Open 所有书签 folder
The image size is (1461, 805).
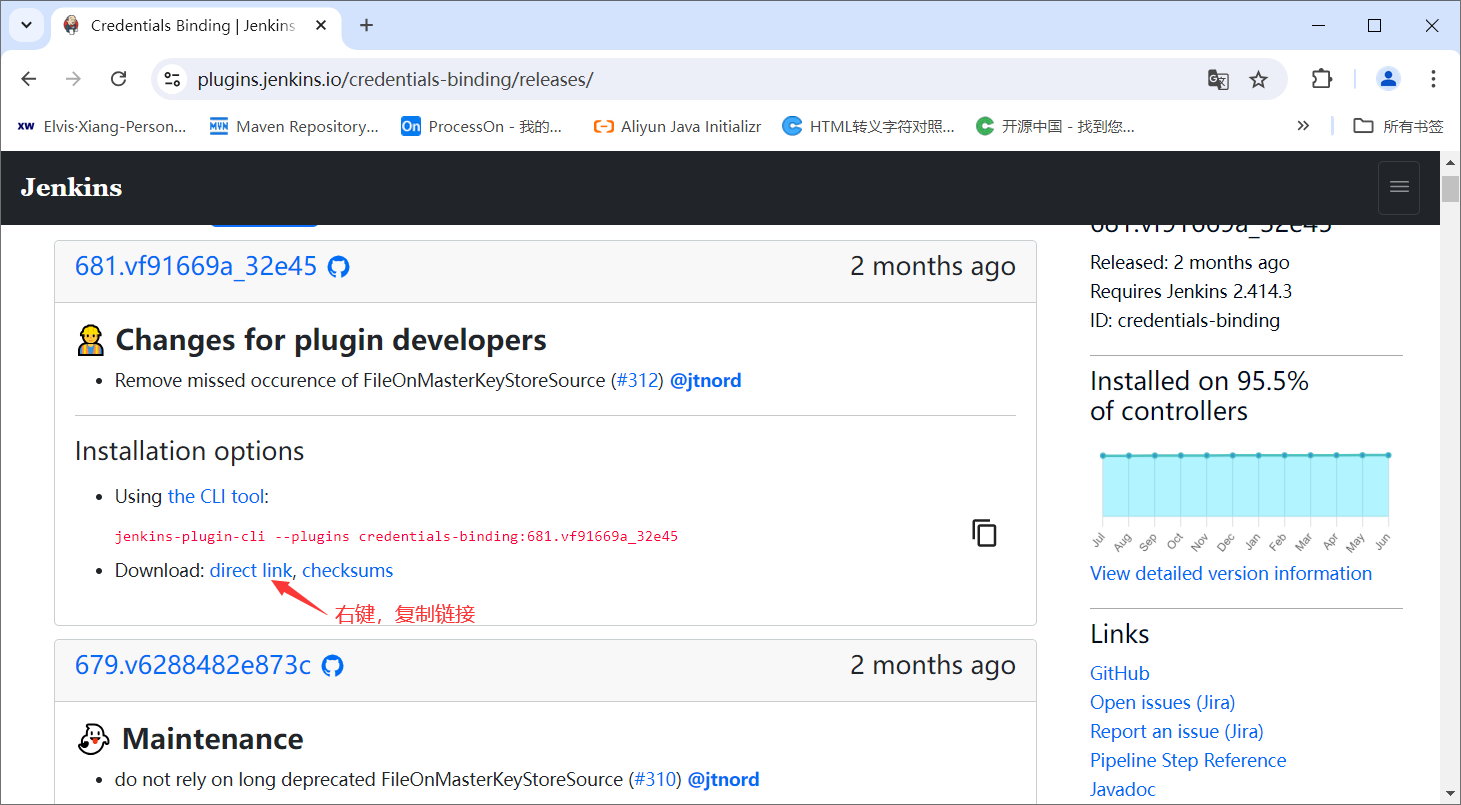tap(1398, 126)
